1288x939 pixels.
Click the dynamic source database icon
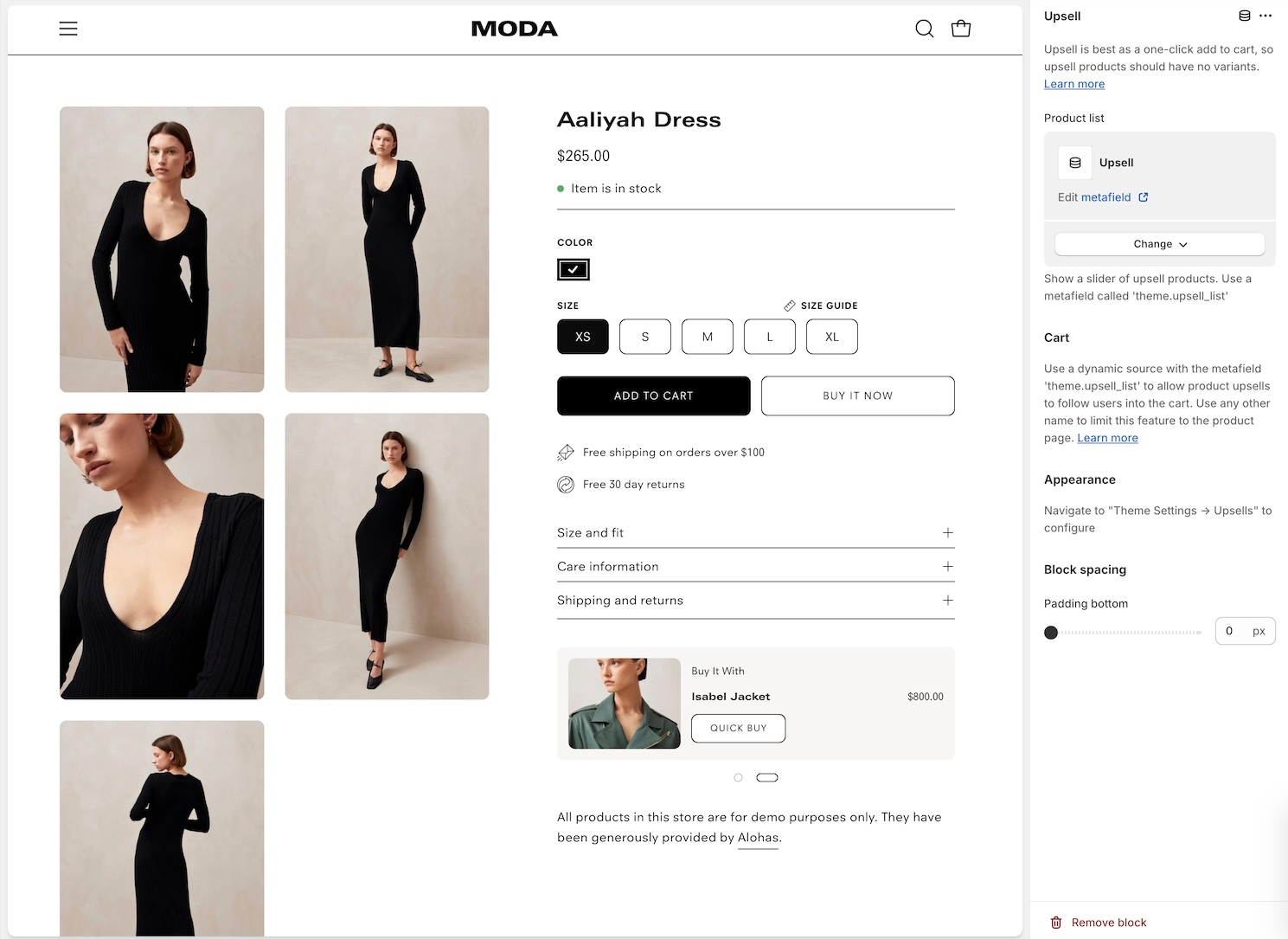coord(1245,16)
